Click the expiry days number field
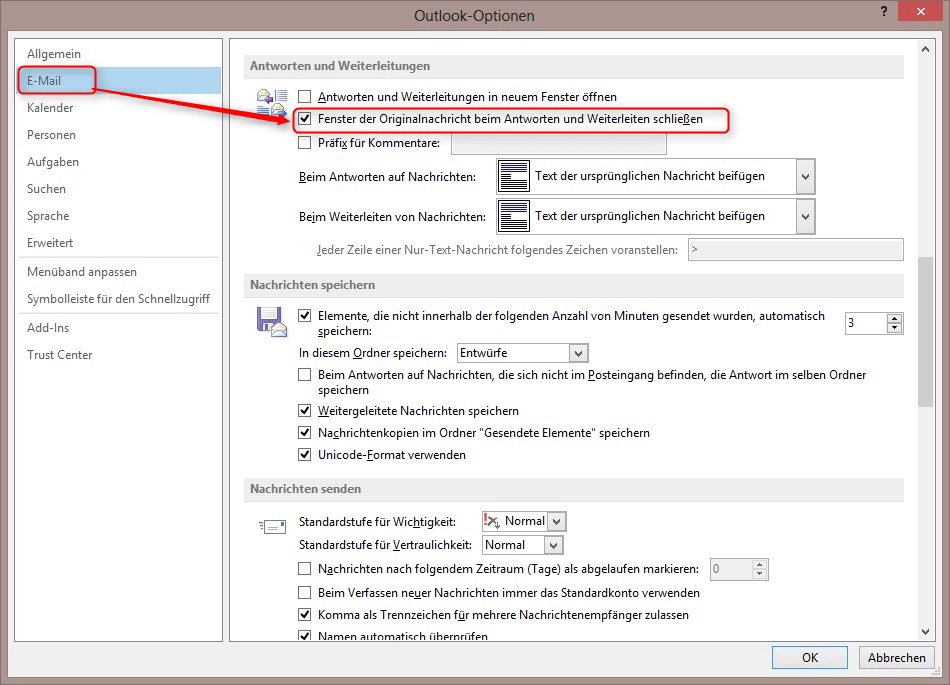 [731, 569]
